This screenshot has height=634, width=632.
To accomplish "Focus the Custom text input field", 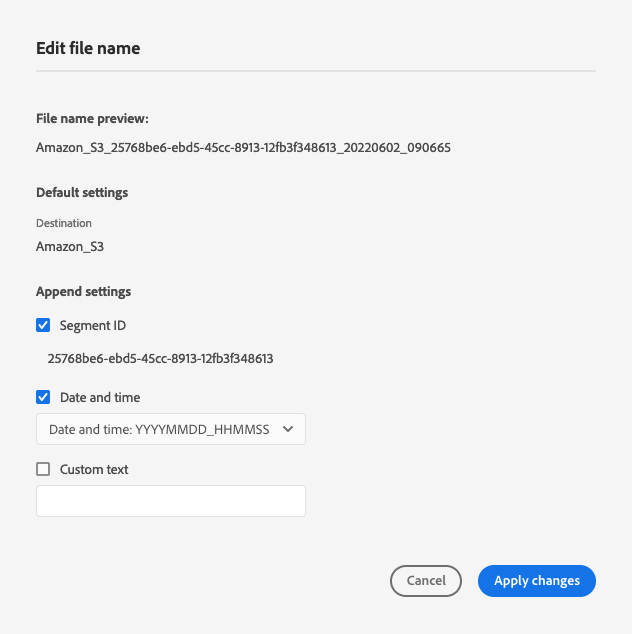I will 171,501.
